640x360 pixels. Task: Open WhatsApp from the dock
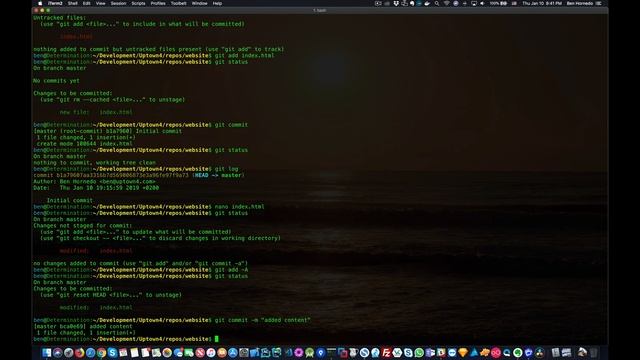[x=419, y=353]
